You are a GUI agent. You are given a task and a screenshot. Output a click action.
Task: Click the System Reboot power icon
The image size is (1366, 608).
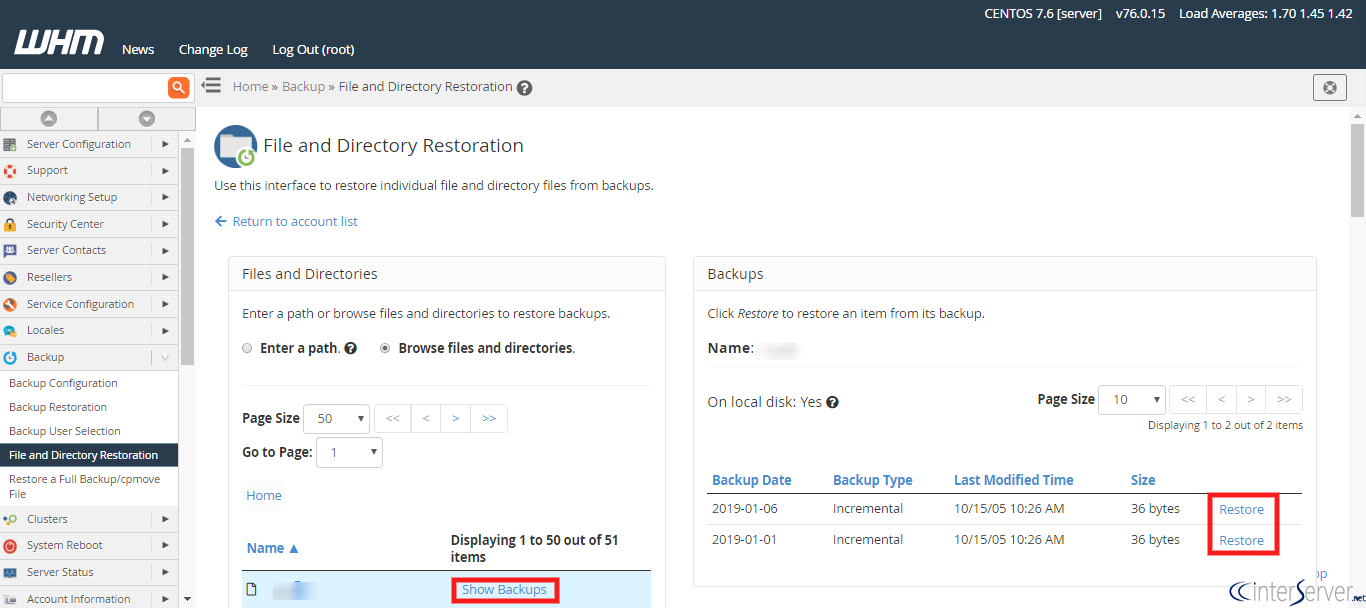10,546
